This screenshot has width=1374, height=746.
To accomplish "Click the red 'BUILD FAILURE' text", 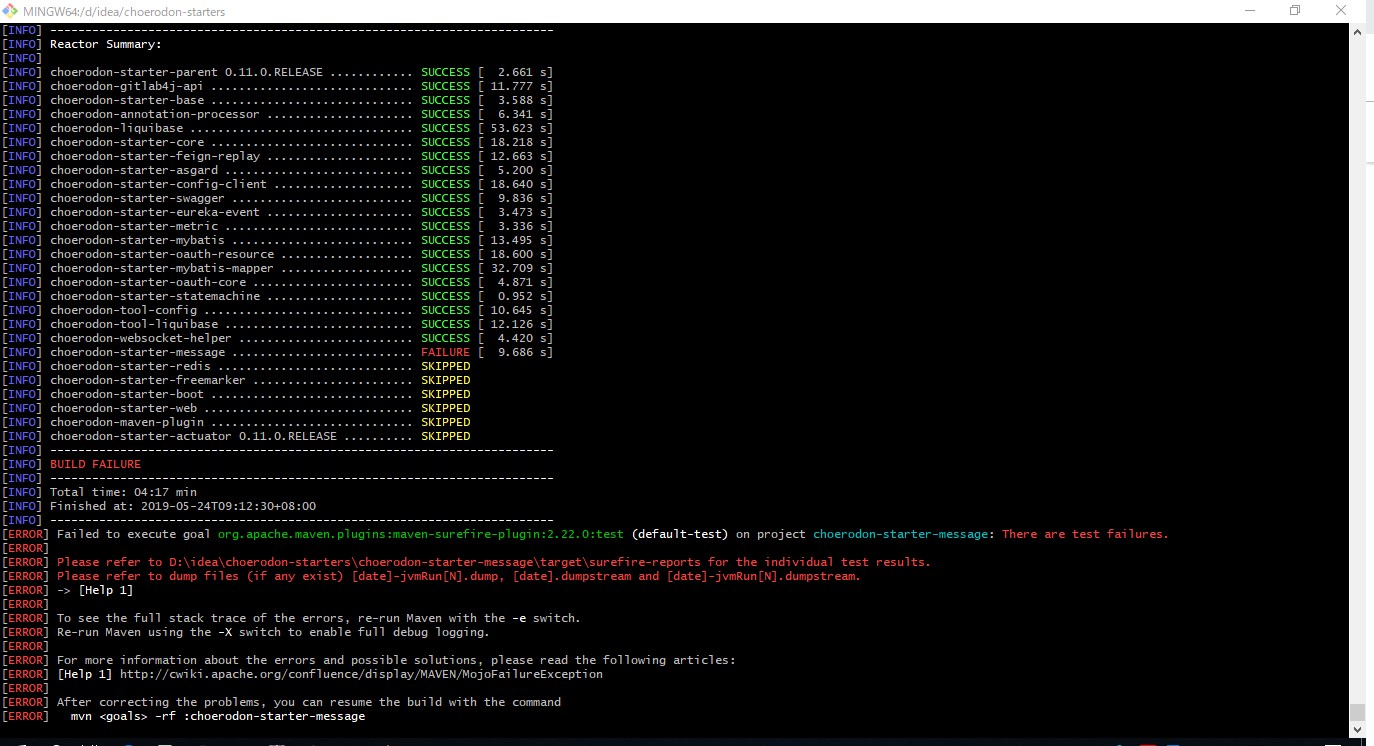I will point(95,464).
